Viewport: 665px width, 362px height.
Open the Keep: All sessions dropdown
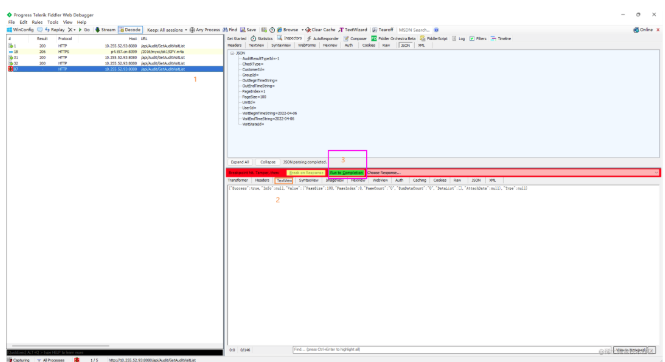point(167,30)
